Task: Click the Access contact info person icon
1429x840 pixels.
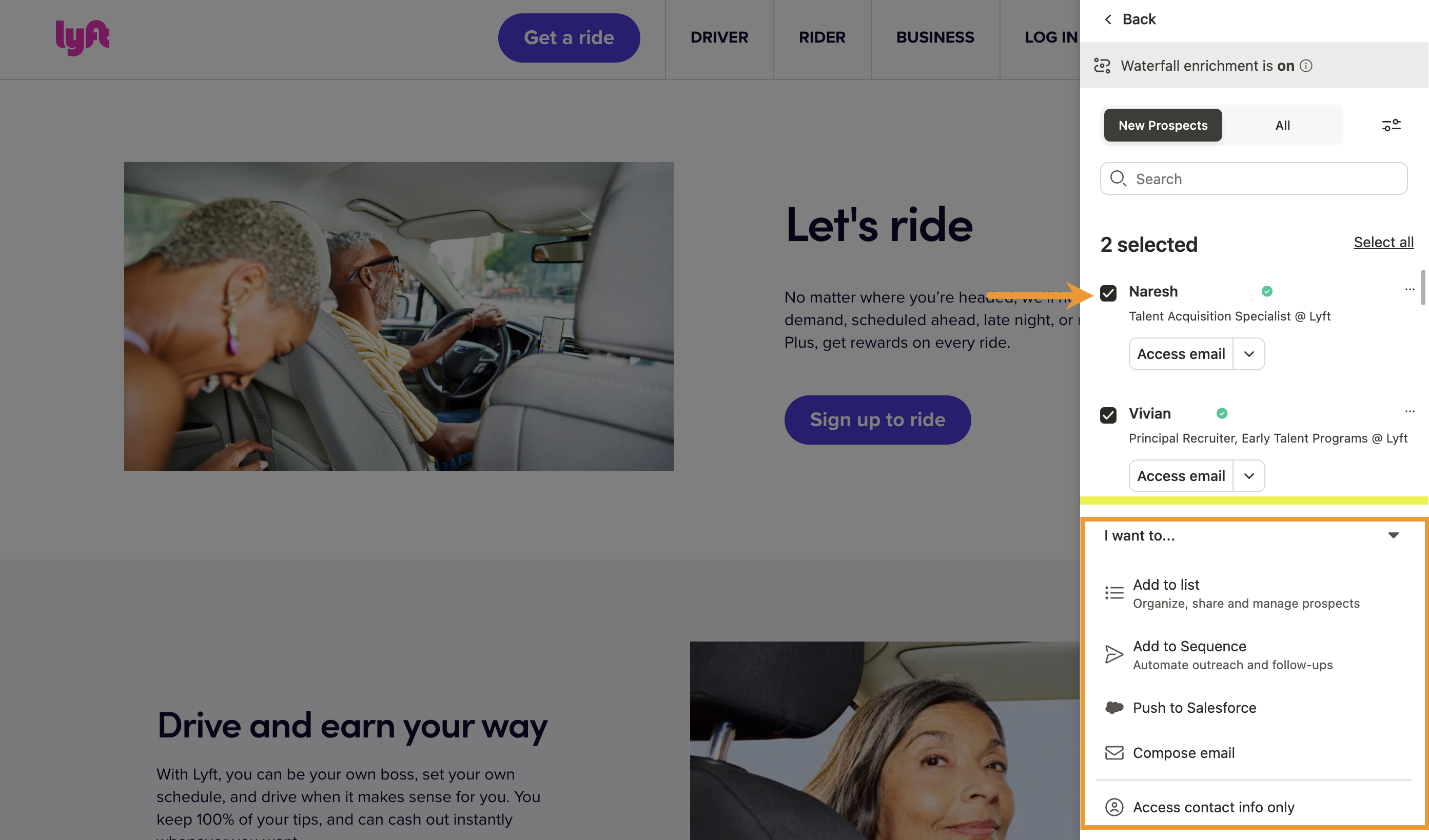Action: point(1114,807)
